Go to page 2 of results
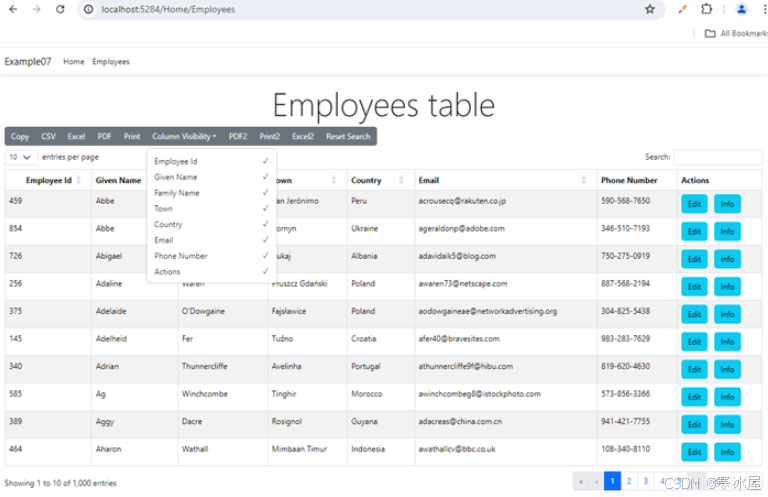This screenshot has height=497, width=768. click(x=629, y=481)
